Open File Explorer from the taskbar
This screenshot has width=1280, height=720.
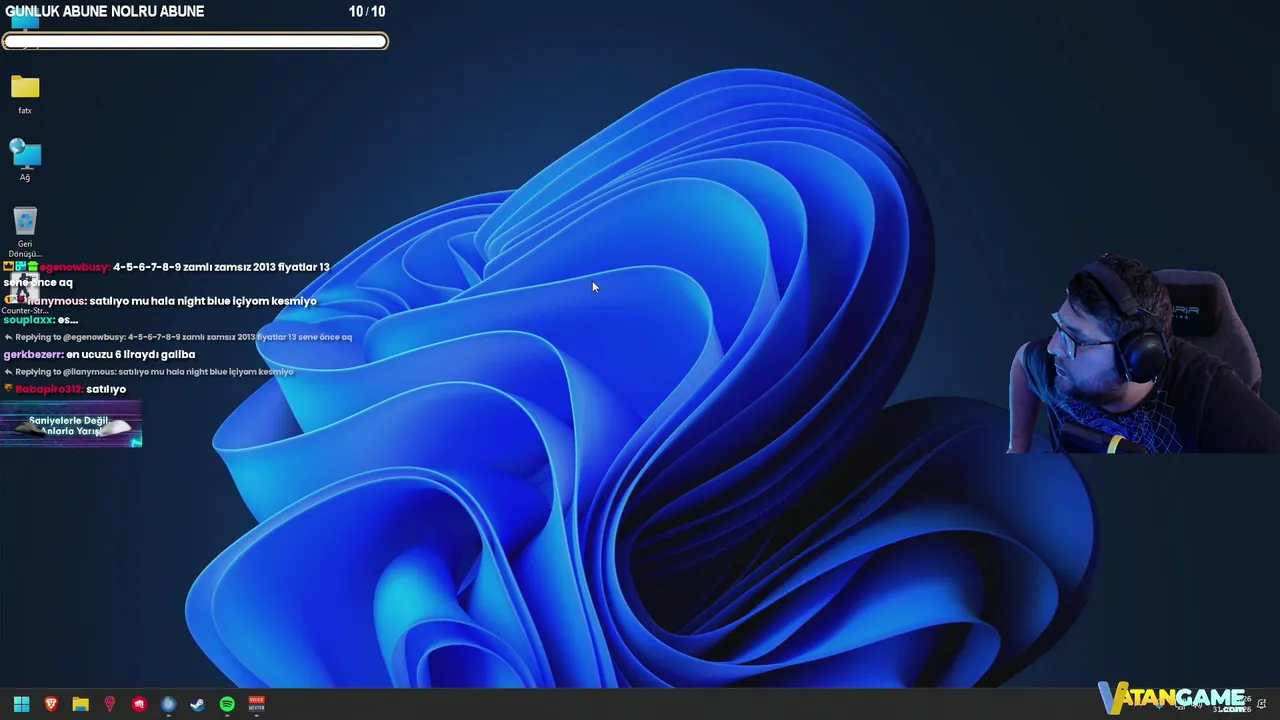80,704
